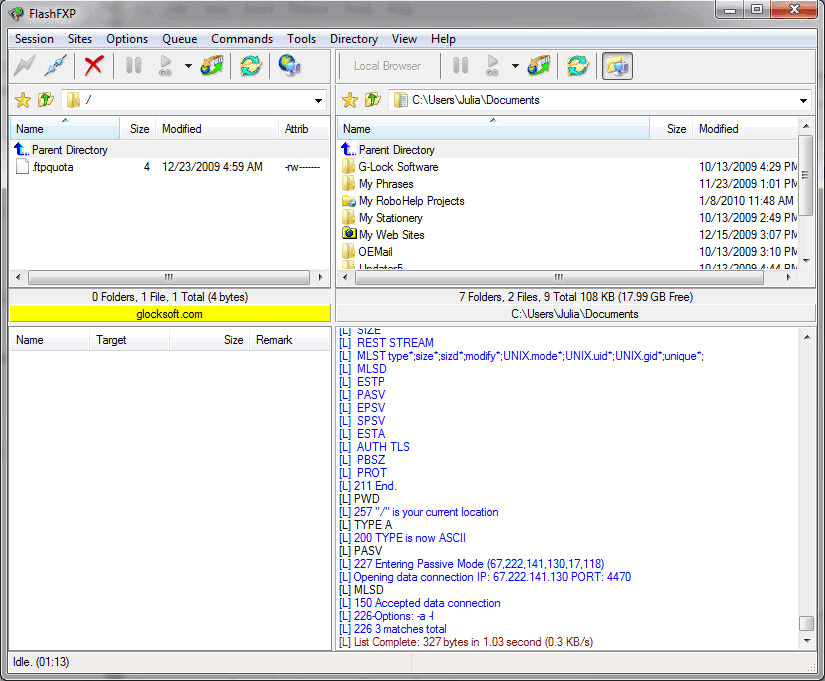Select the My Web Sites folder

(391, 235)
